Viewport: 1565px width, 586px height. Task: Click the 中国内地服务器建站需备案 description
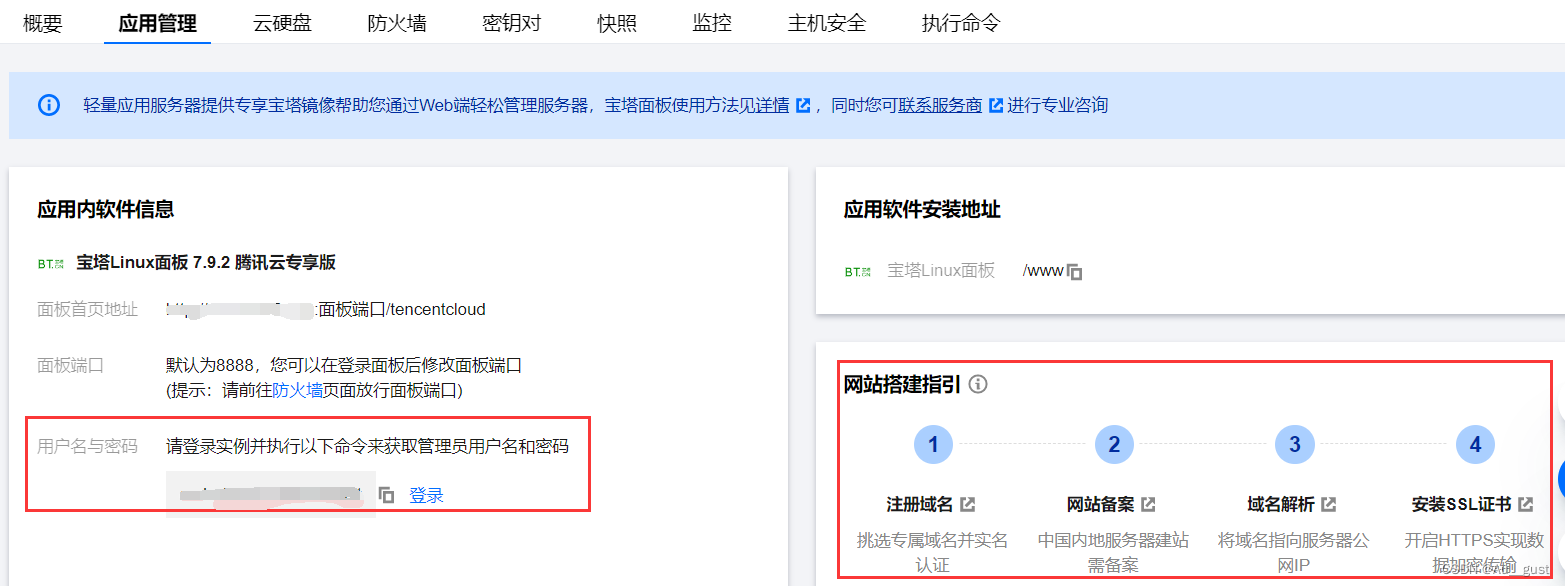pyautogui.click(x=1113, y=552)
